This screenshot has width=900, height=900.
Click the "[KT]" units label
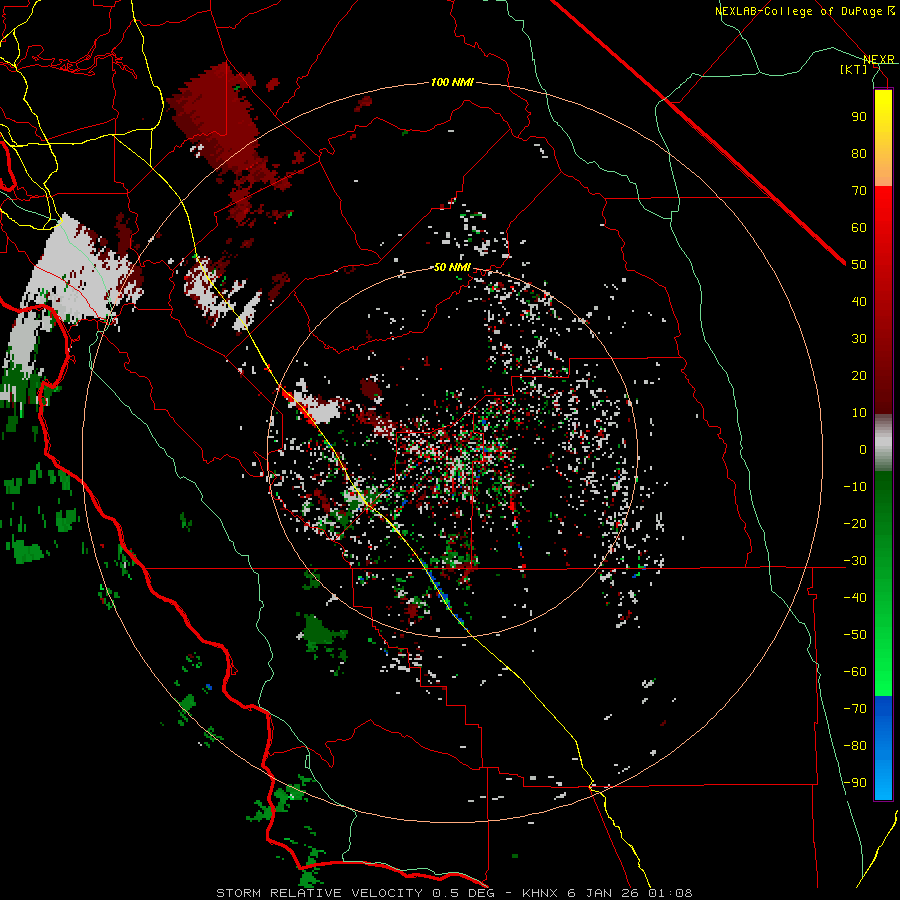click(x=853, y=69)
